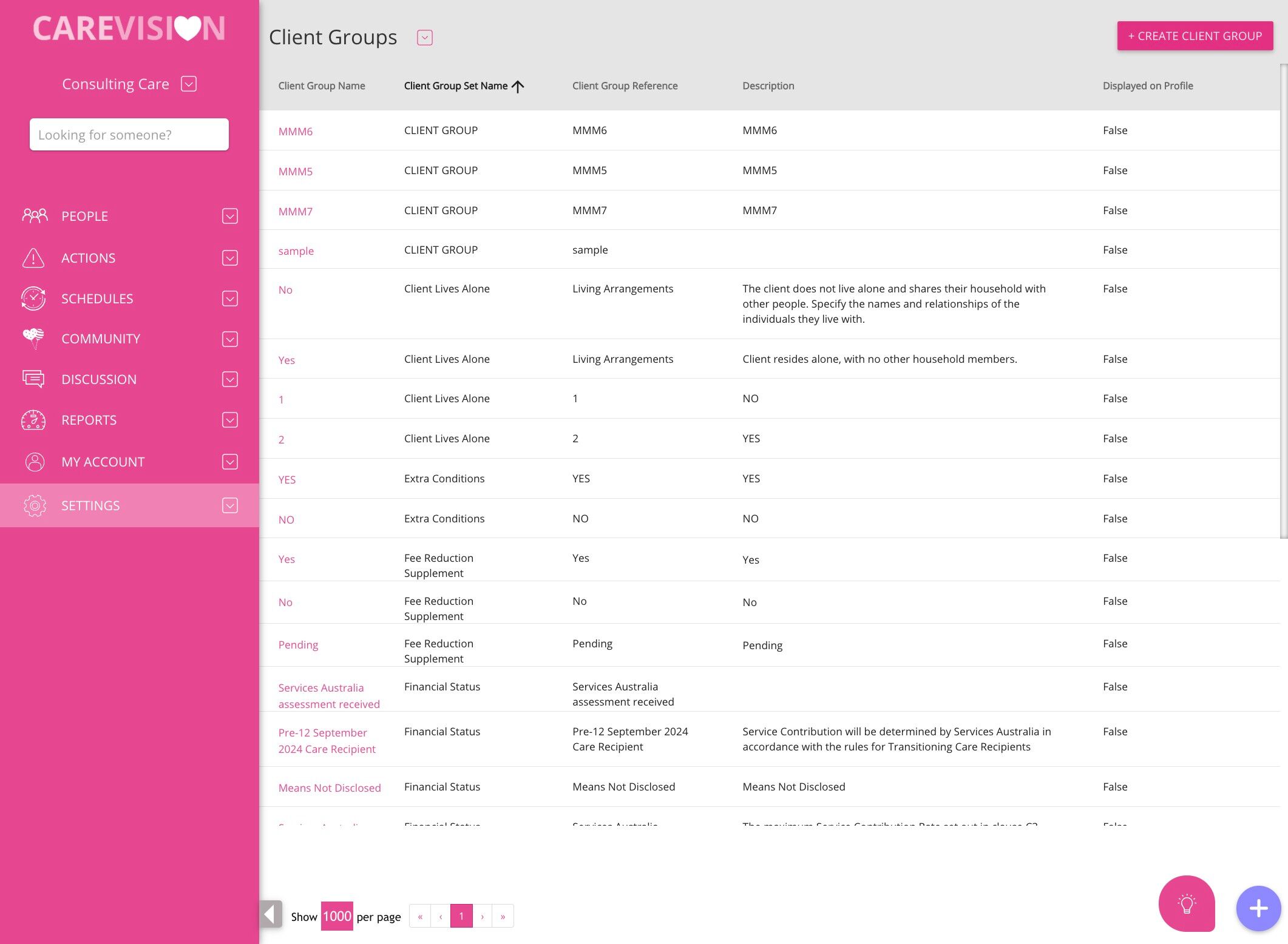The width and height of the screenshot is (1288, 944).
Task: Go to the last pagination page
Action: click(x=503, y=916)
